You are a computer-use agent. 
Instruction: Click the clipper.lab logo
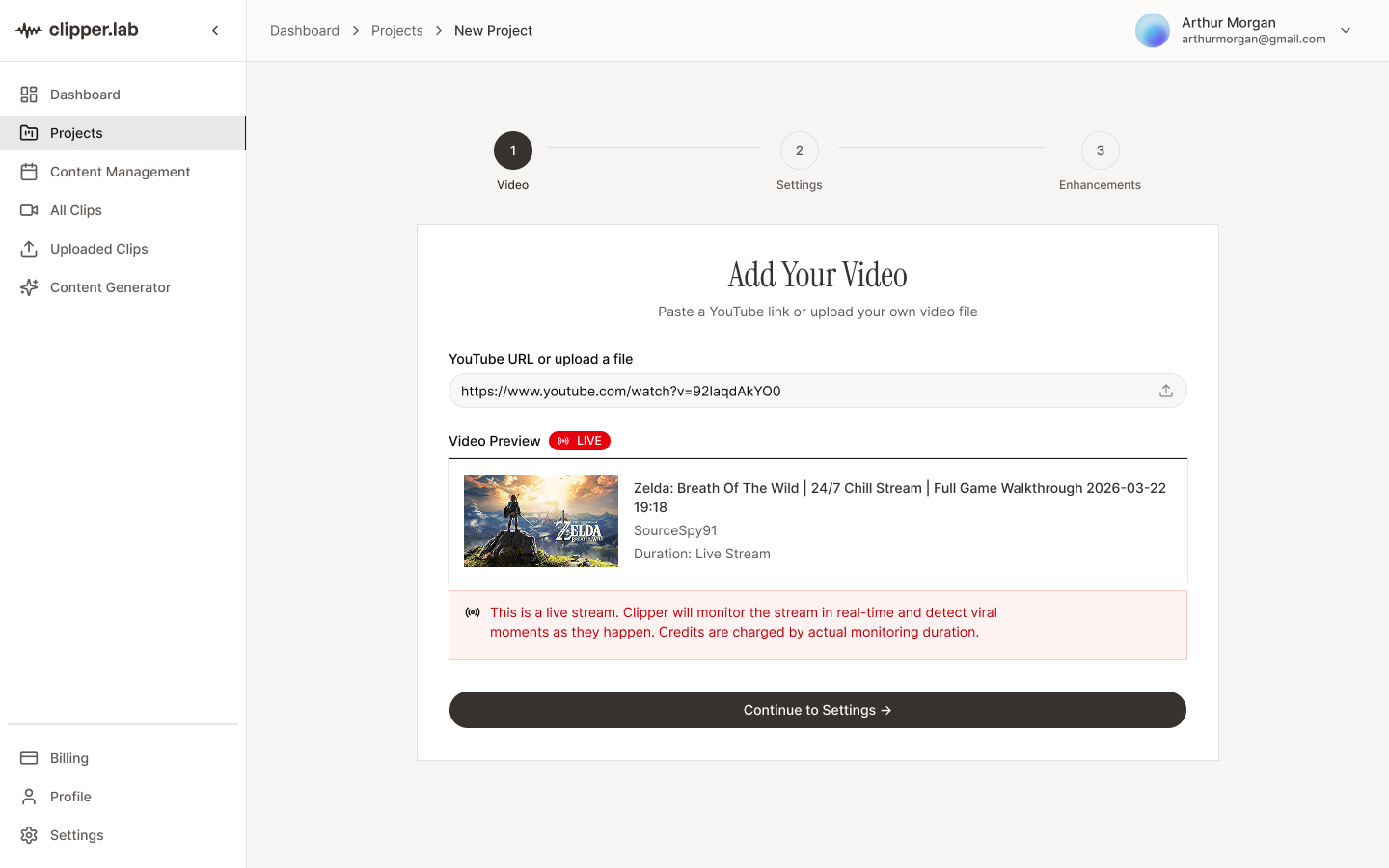[x=78, y=30]
